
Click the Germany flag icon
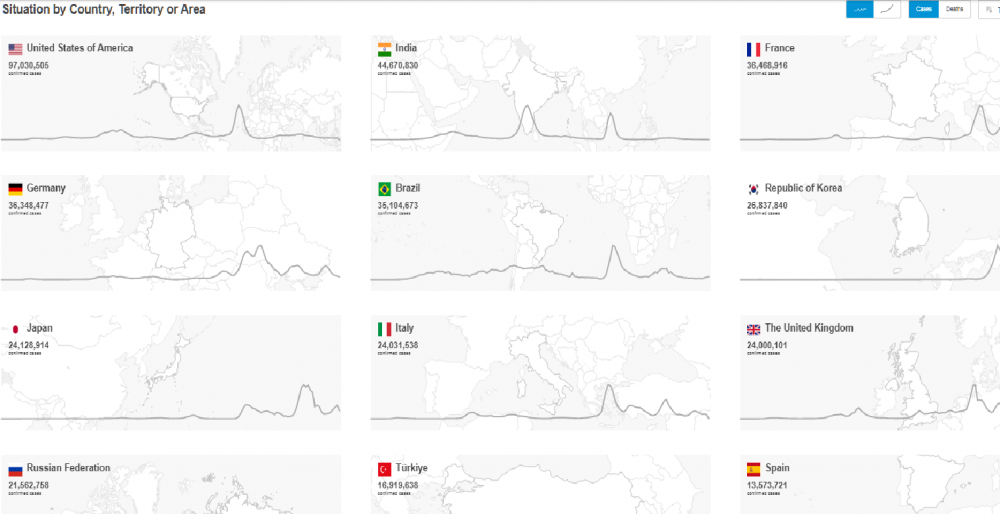click(x=15, y=189)
